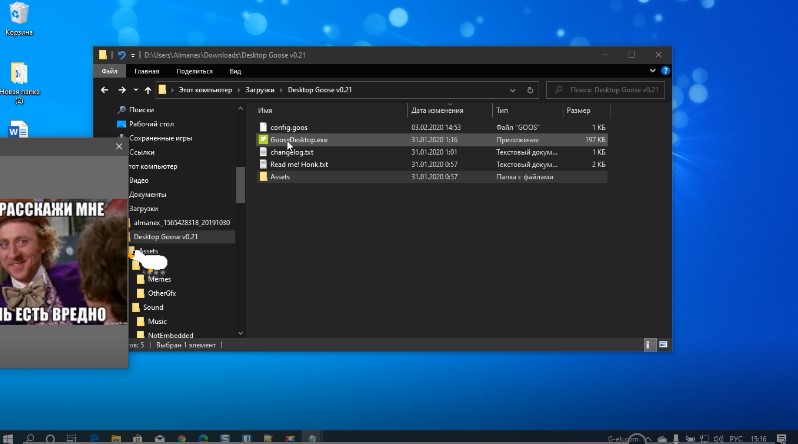Open the Windows Start button
Image resolution: width=798 pixels, height=444 pixels.
(8, 438)
